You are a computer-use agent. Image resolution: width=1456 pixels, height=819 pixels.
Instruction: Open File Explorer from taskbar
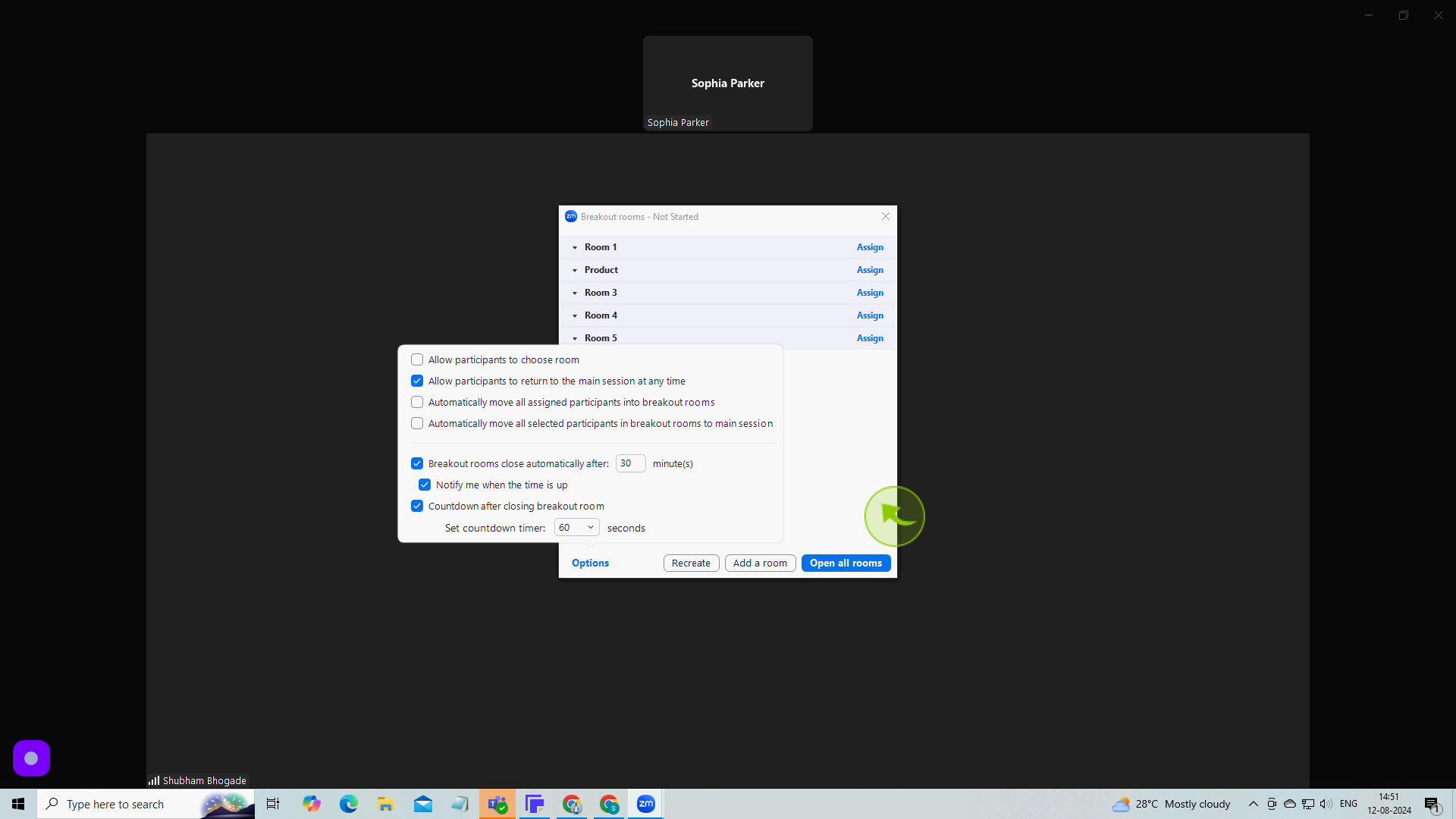click(x=385, y=804)
